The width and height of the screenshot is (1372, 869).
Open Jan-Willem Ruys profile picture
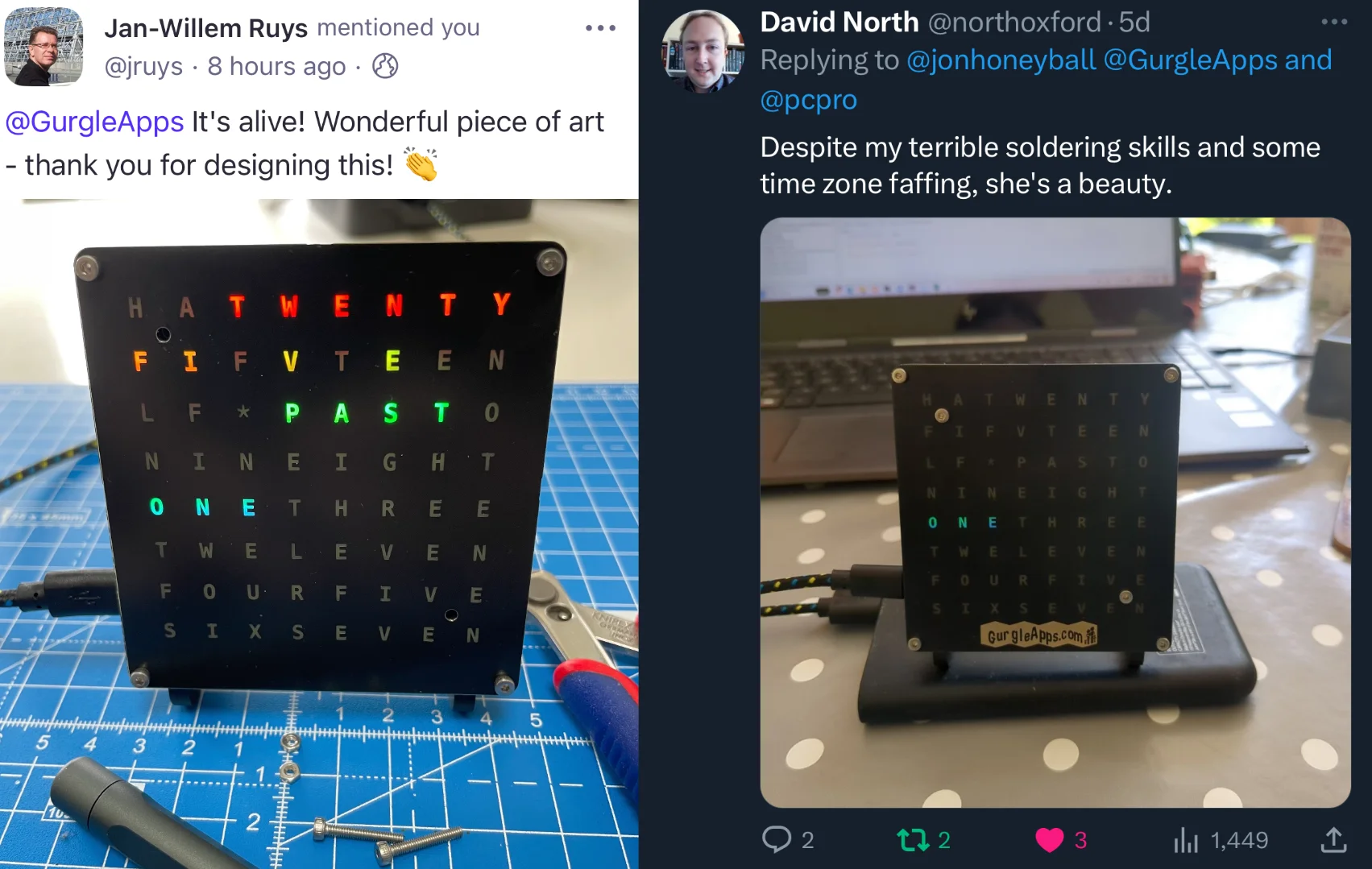(44, 46)
